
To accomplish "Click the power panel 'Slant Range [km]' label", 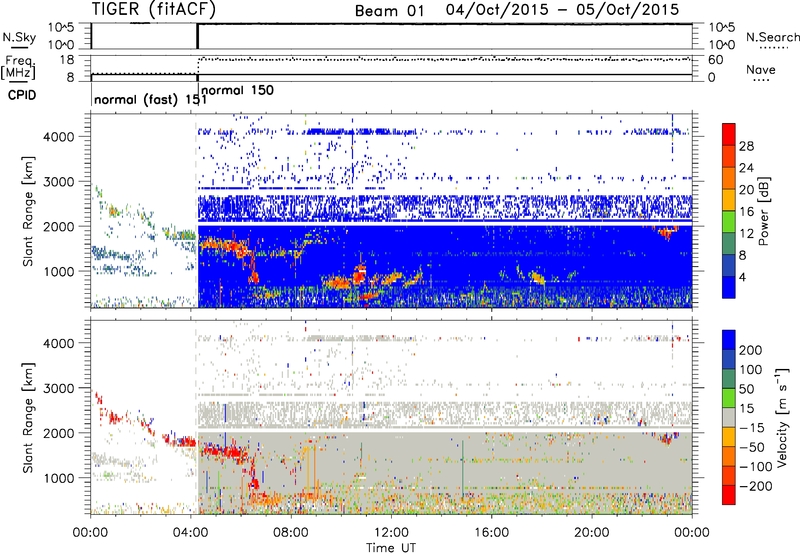I will pyautogui.click(x=28, y=211).
